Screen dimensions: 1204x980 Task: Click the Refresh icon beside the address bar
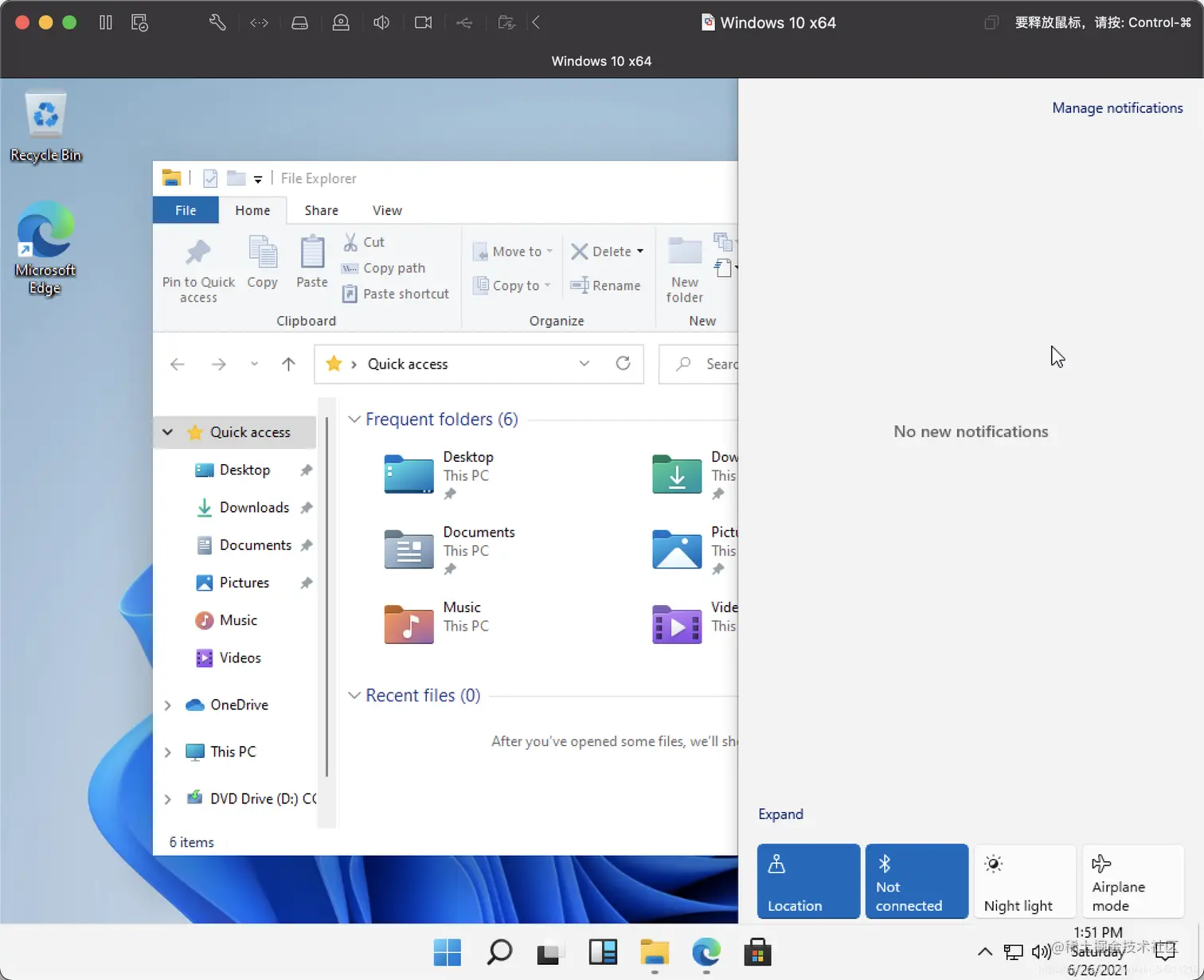623,364
